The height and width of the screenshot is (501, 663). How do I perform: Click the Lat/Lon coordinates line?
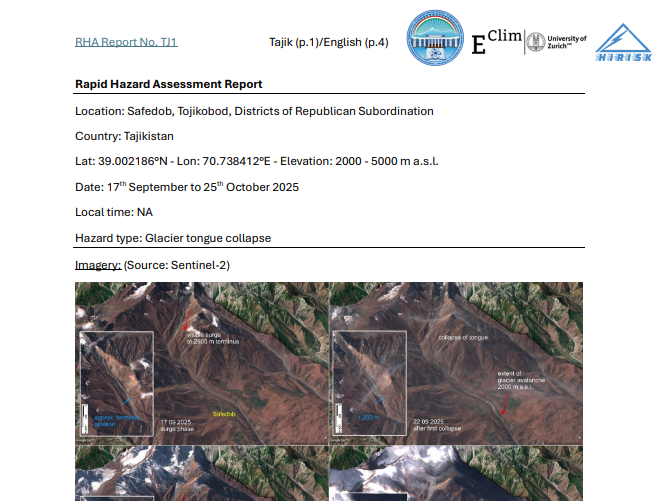point(257,161)
